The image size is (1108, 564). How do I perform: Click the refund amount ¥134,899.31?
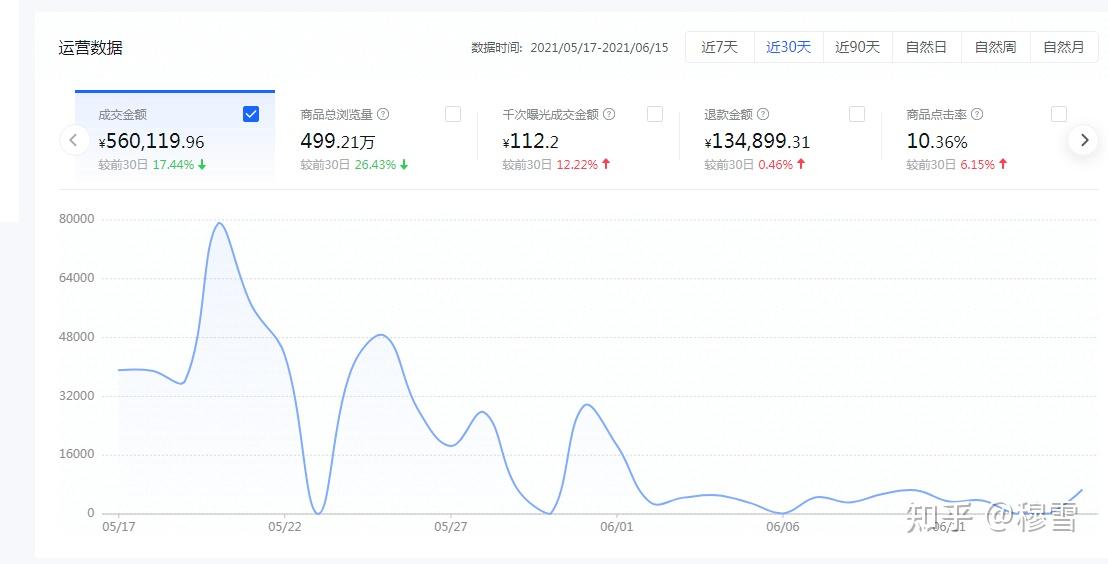coord(757,141)
